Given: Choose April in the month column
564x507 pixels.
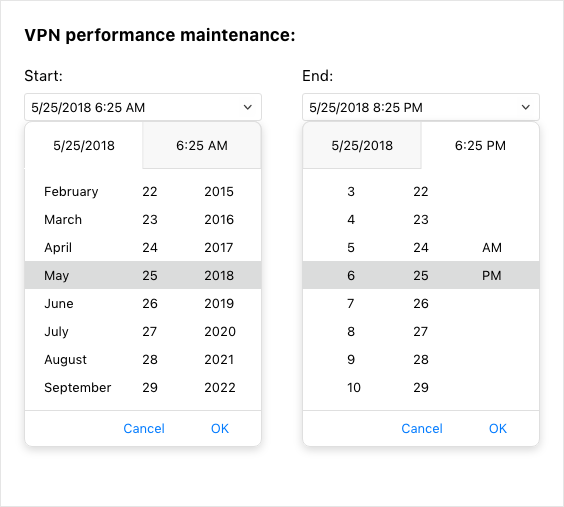Looking at the screenshot, I should coord(58,247).
